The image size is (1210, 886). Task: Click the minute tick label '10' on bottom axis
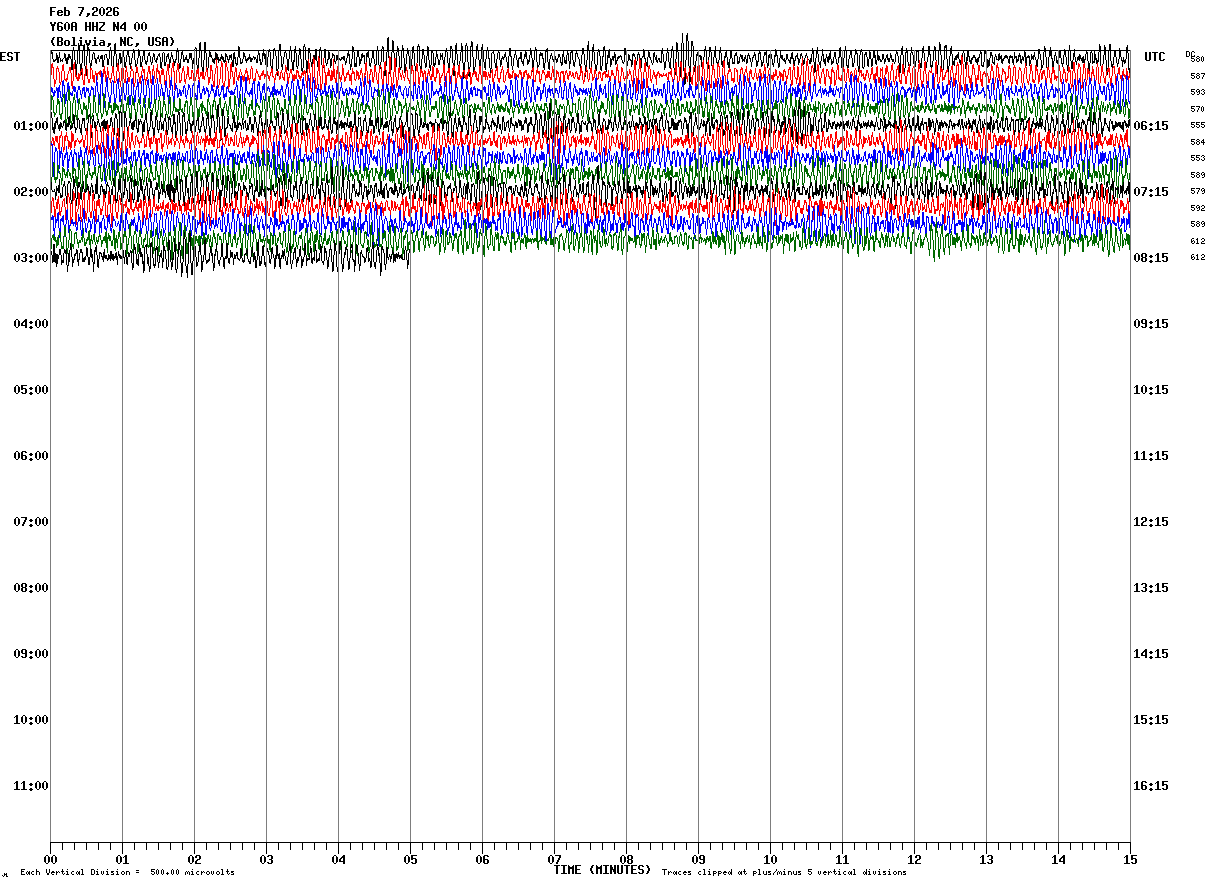click(x=770, y=860)
